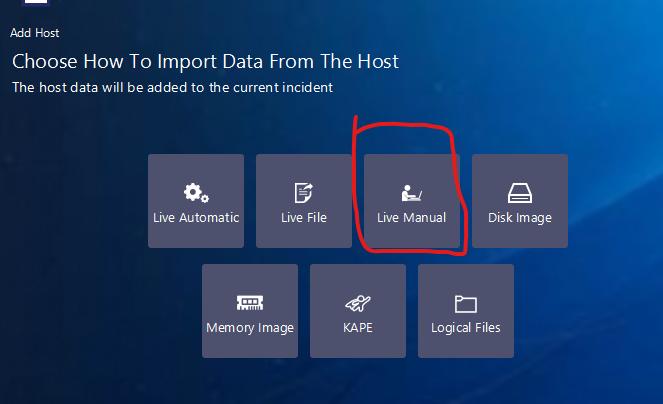Click the Choose How To Import Data heading
663x404 pixels.
point(205,62)
